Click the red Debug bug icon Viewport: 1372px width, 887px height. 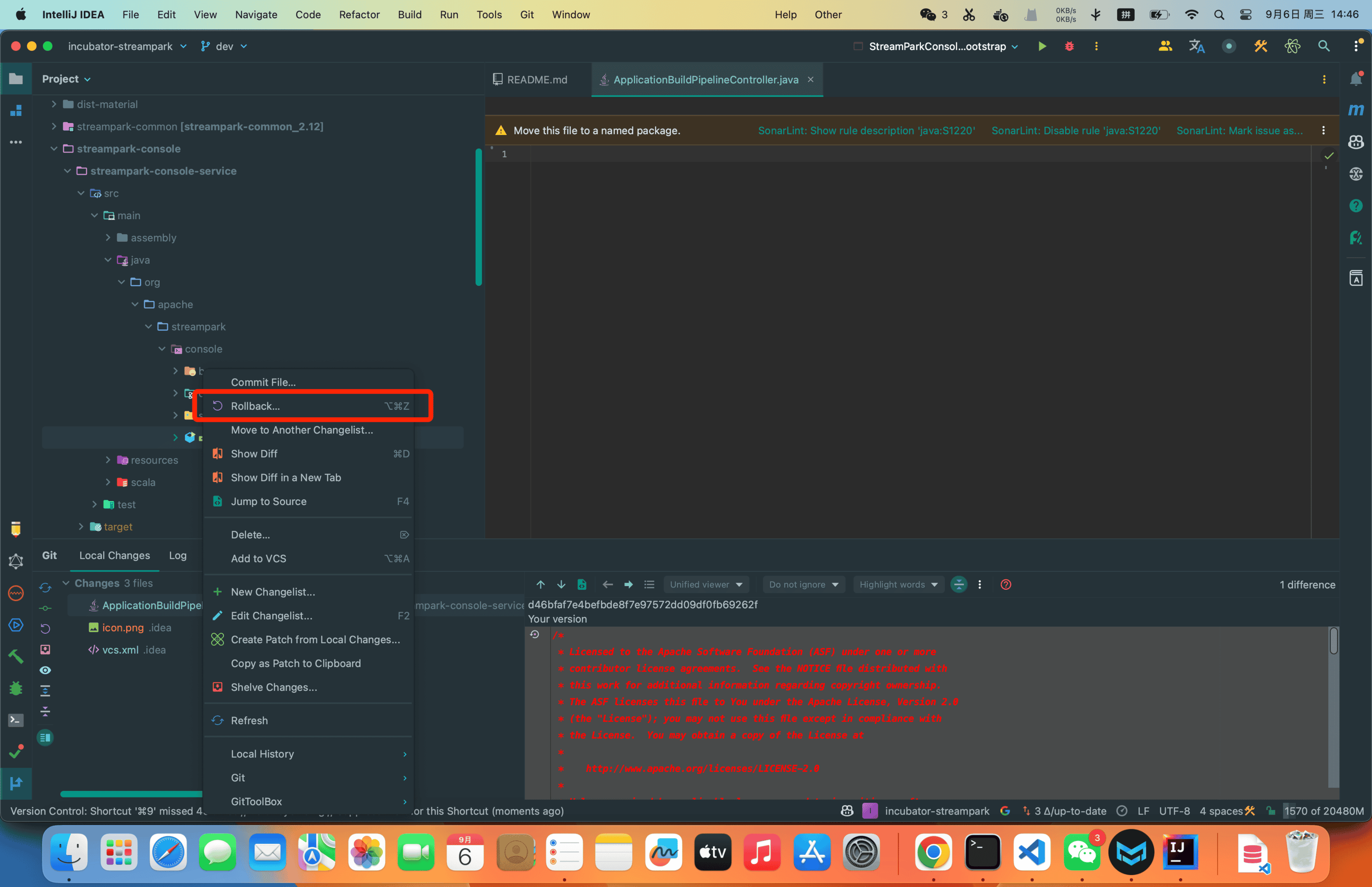coord(1069,46)
